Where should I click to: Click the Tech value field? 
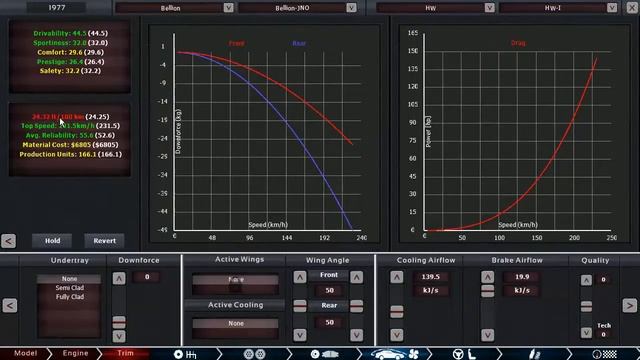603,334
